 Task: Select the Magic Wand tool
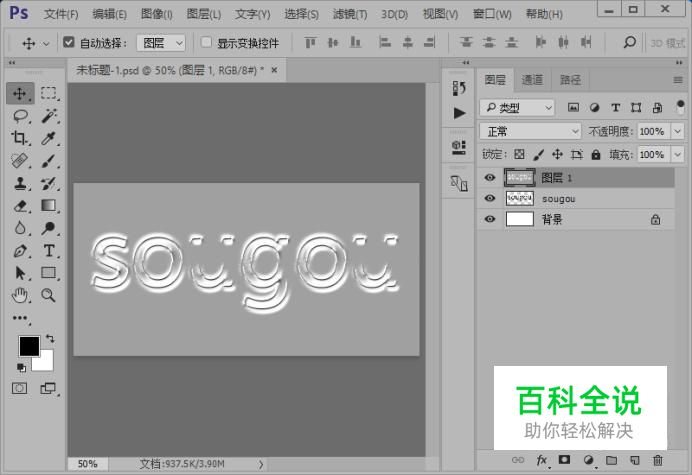click(x=49, y=116)
